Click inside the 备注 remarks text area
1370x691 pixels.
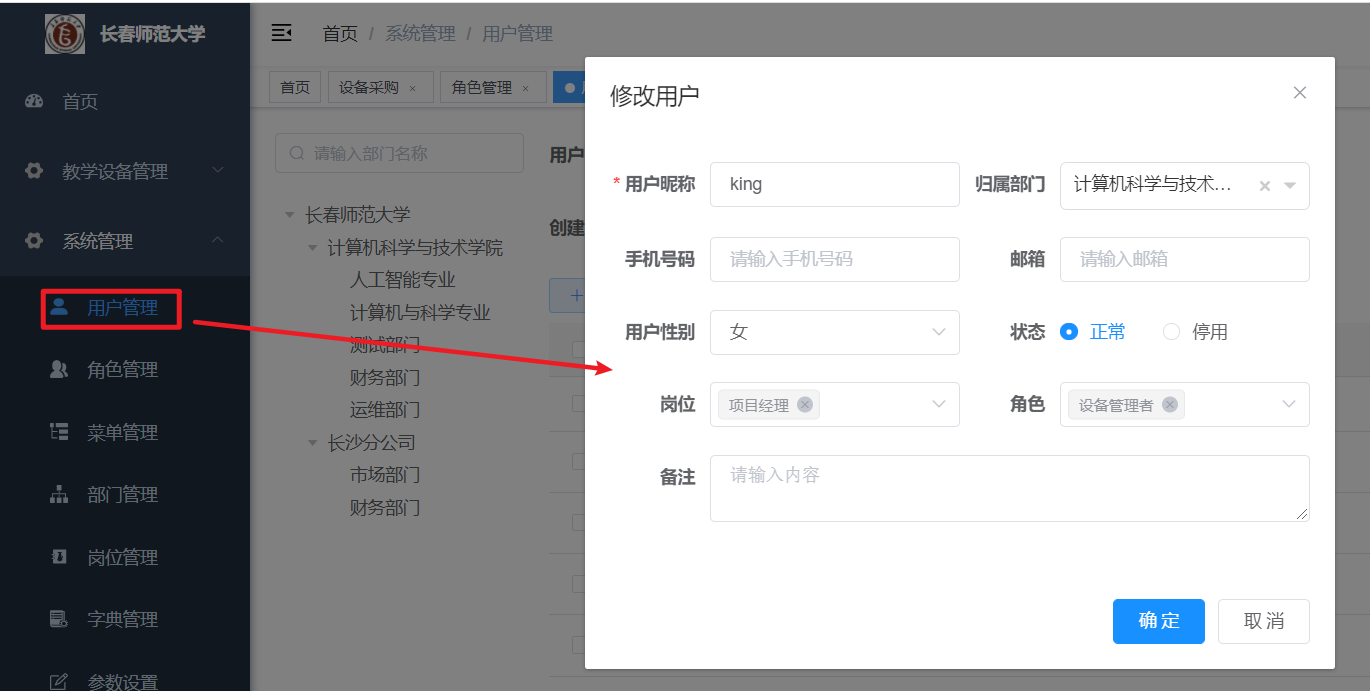1008,488
